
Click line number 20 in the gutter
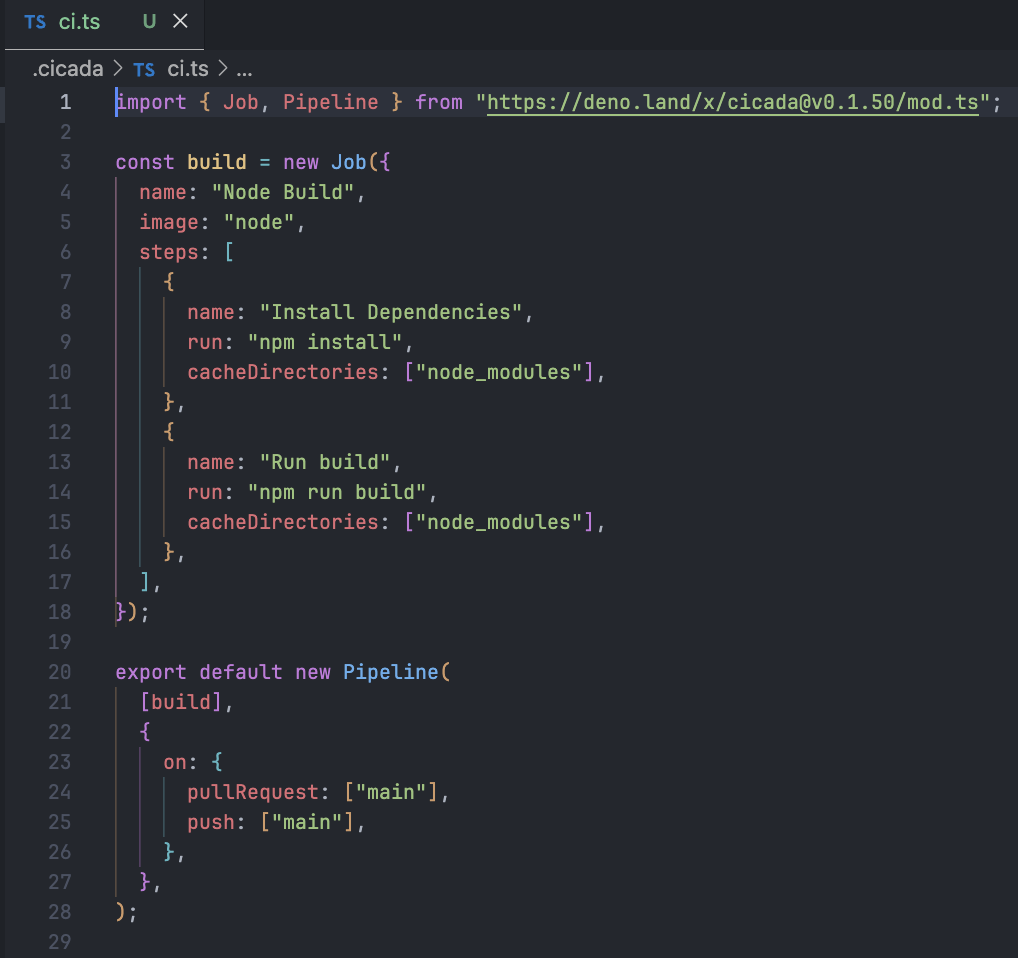tap(59, 672)
